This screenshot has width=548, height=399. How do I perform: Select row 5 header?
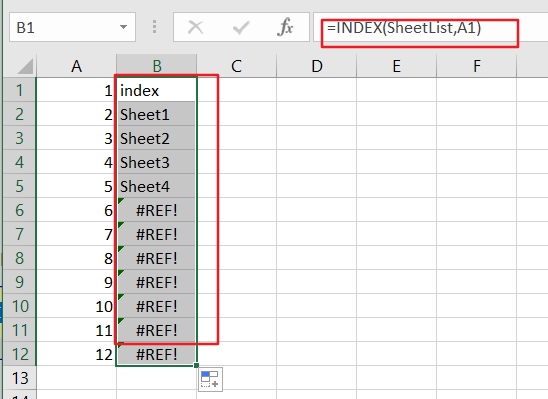[x=19, y=186]
